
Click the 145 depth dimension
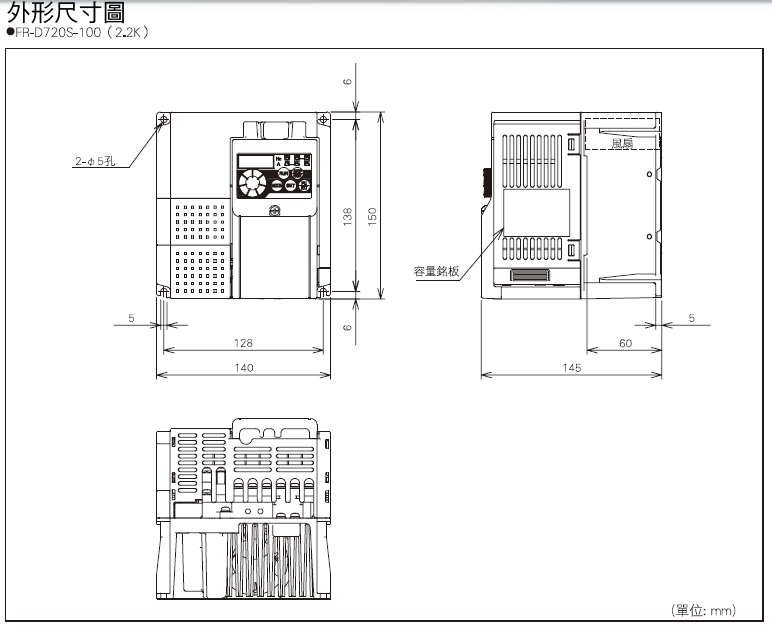572,367
